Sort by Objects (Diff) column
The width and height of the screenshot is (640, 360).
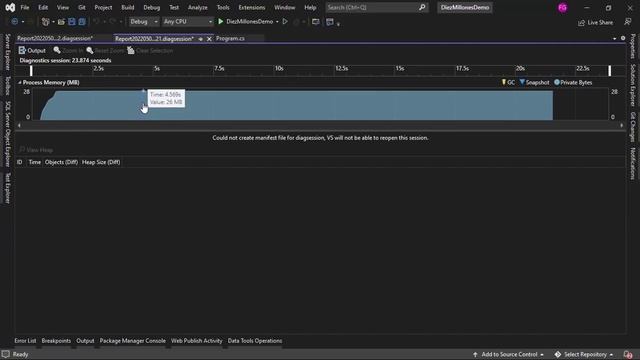pos(61,162)
